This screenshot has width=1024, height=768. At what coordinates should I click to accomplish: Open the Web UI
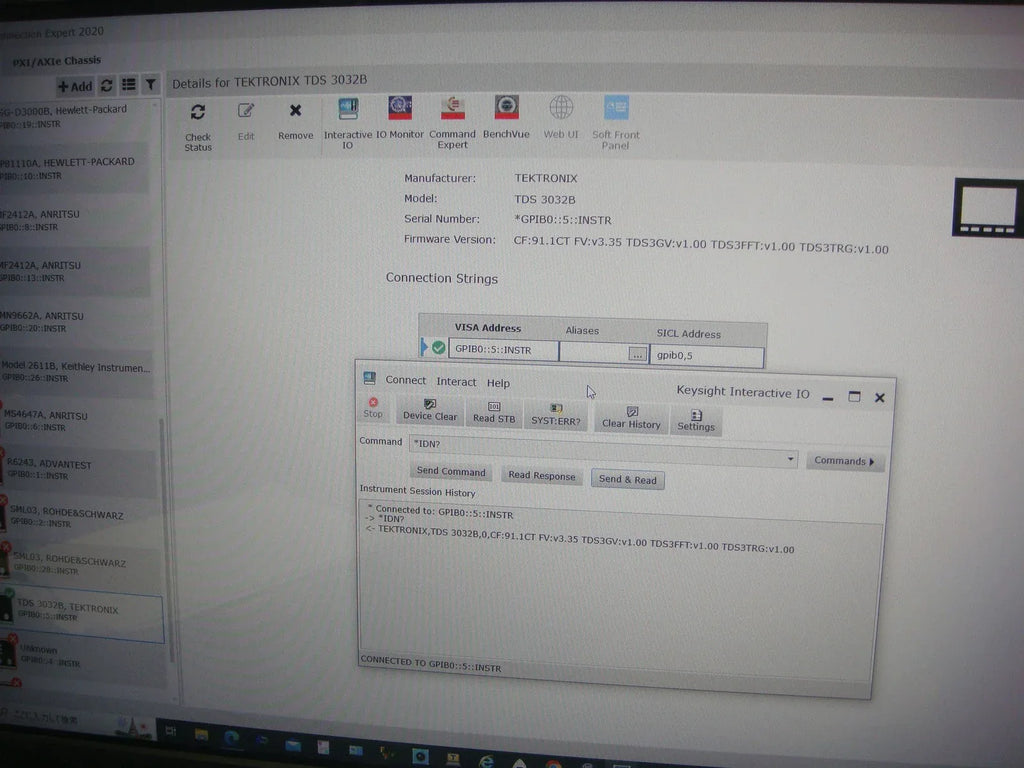pos(561,118)
